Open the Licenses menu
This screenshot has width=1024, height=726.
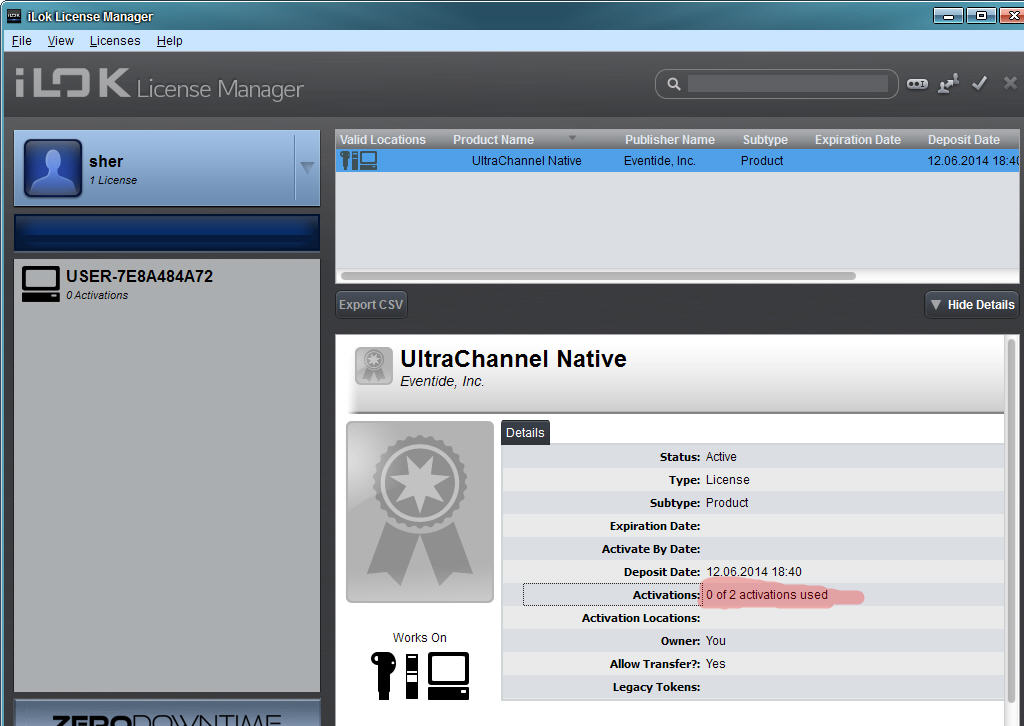(x=114, y=41)
